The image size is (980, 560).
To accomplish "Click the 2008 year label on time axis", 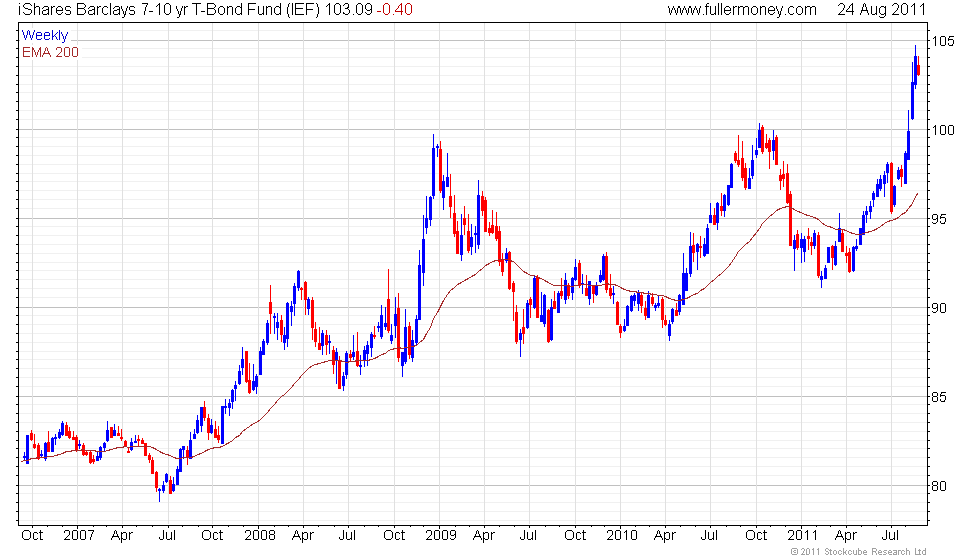I will (260, 536).
